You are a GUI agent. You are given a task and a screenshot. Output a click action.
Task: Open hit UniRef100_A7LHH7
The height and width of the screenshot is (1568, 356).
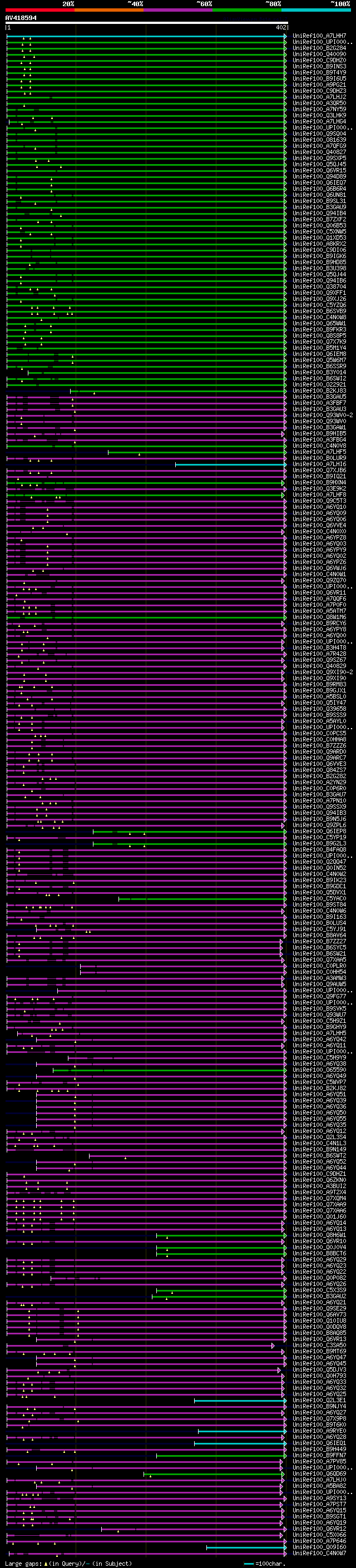[319, 36]
